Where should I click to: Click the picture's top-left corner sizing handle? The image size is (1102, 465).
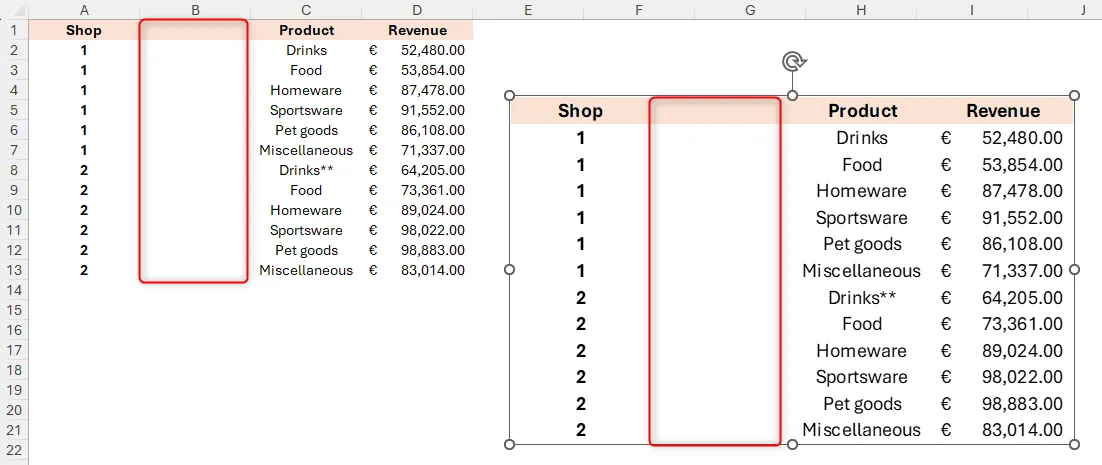click(510, 96)
